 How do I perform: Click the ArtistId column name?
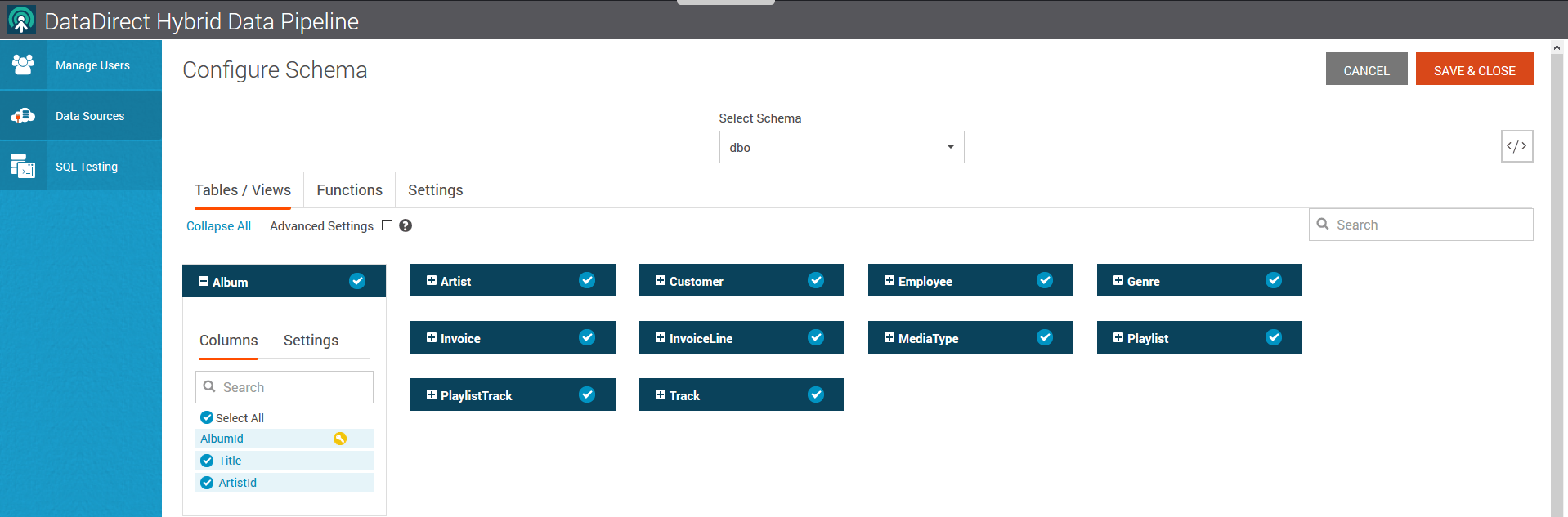tap(238, 483)
